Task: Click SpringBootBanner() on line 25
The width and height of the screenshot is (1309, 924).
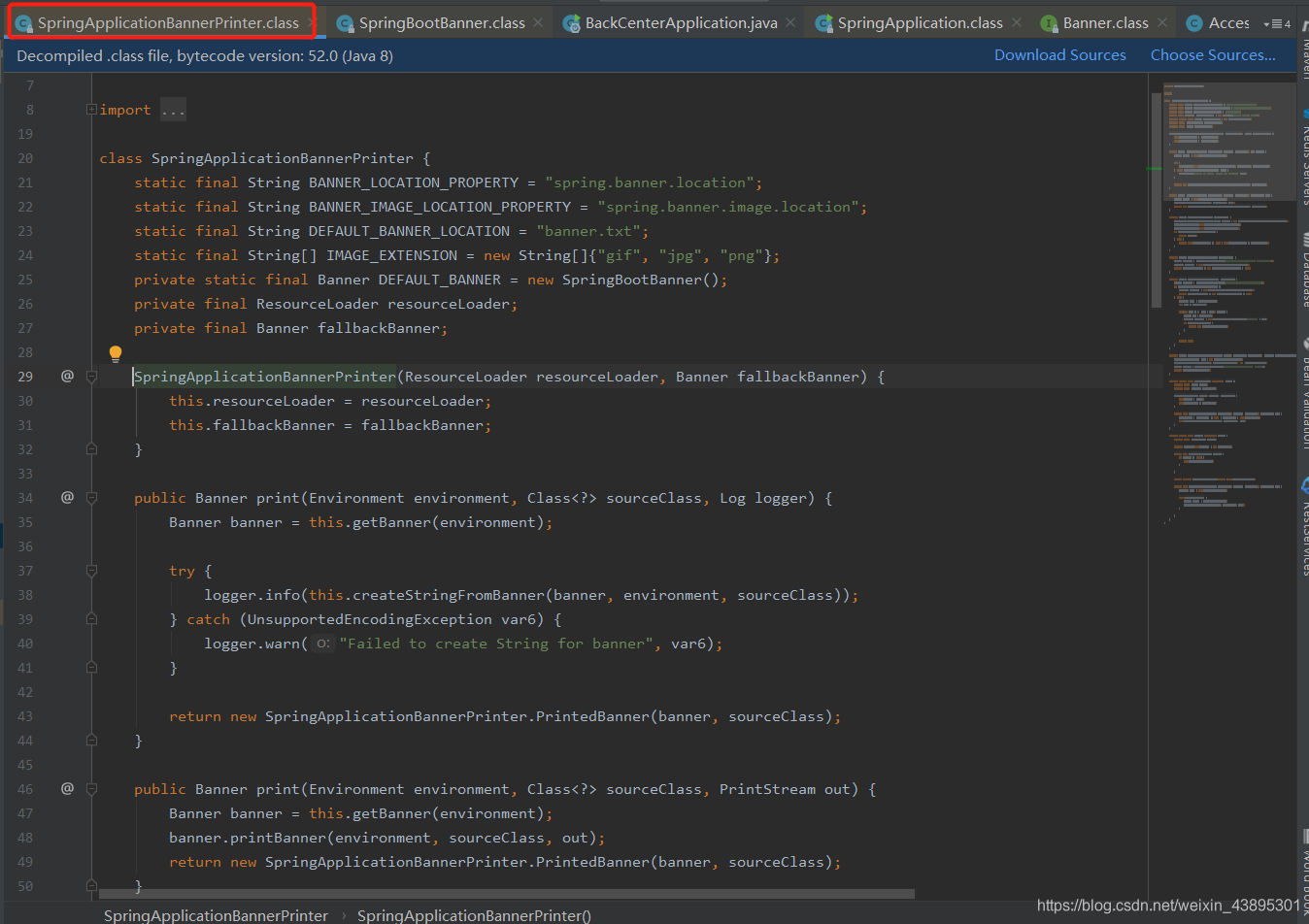Action: 641,280
